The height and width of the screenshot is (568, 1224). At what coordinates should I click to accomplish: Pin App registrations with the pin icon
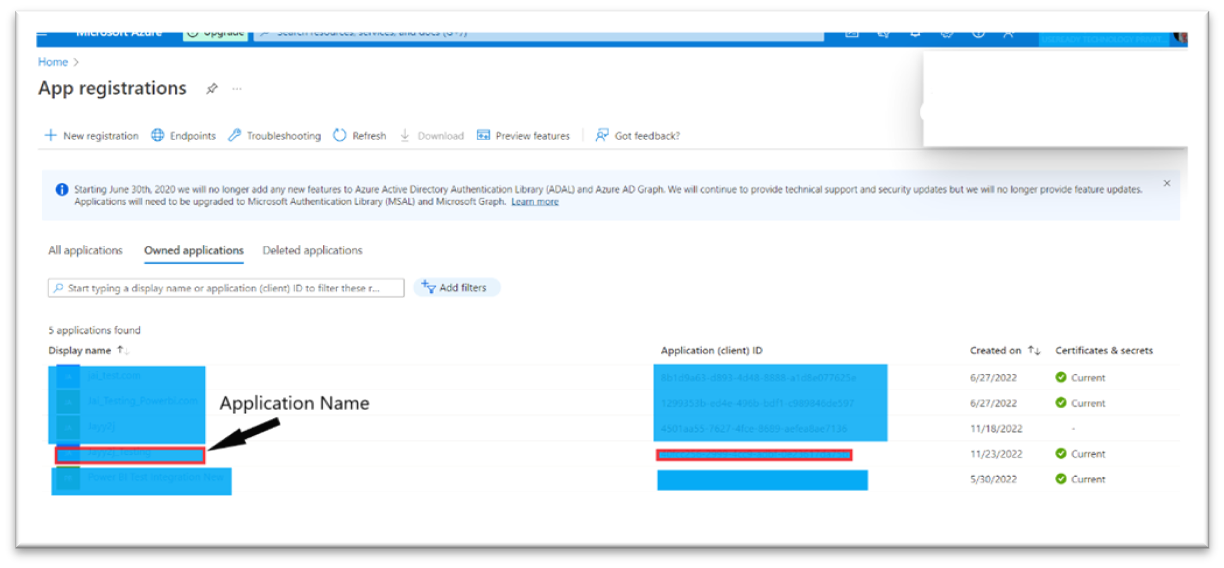click(x=211, y=89)
